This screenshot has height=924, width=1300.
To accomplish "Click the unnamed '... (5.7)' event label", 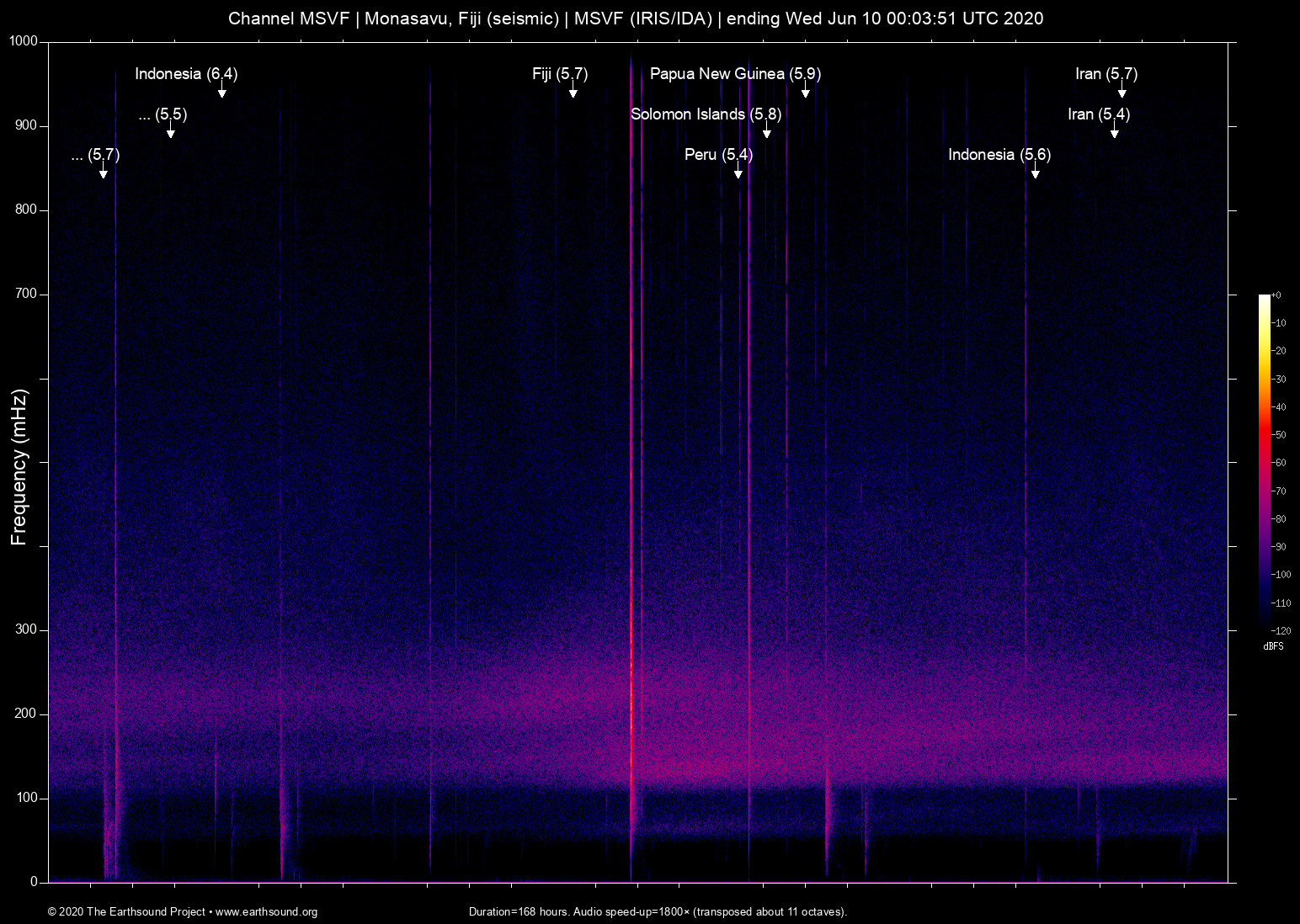I will click(x=95, y=155).
